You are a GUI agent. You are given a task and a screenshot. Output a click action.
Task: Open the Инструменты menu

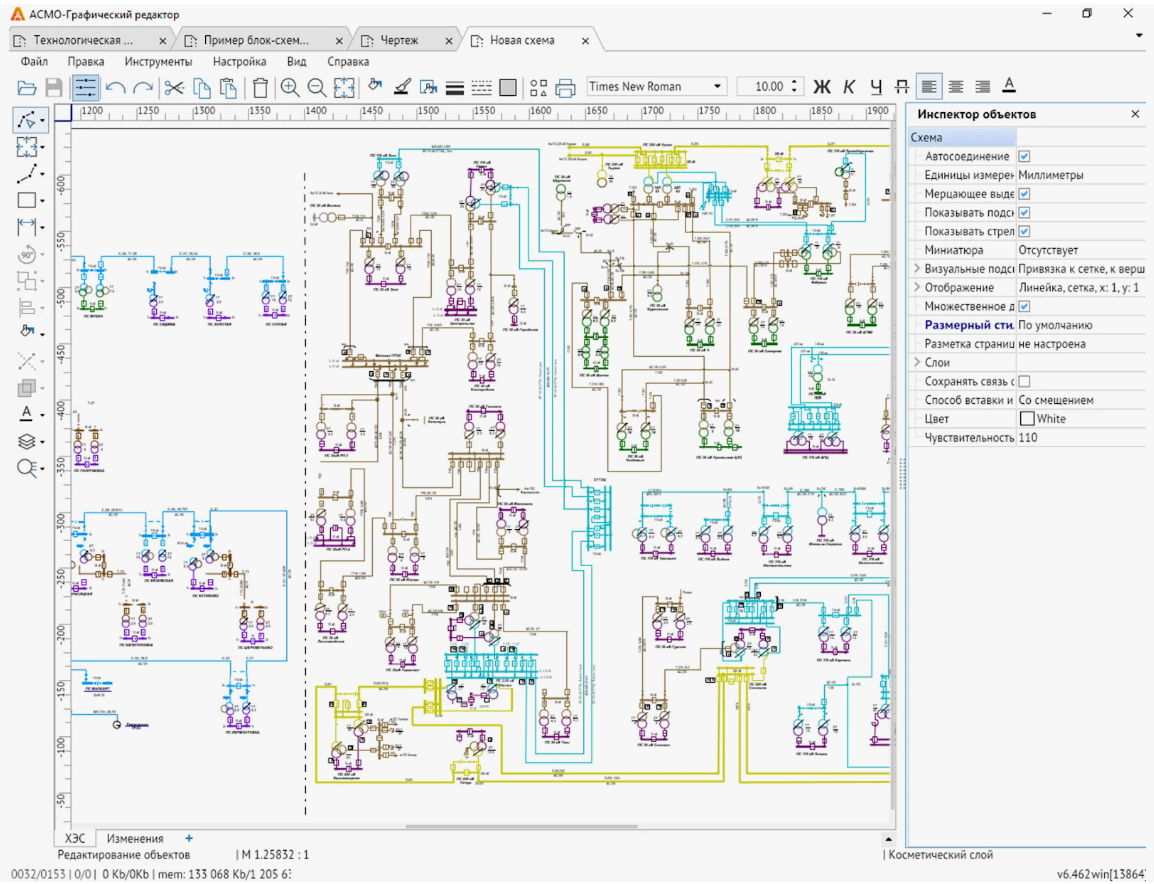click(158, 61)
